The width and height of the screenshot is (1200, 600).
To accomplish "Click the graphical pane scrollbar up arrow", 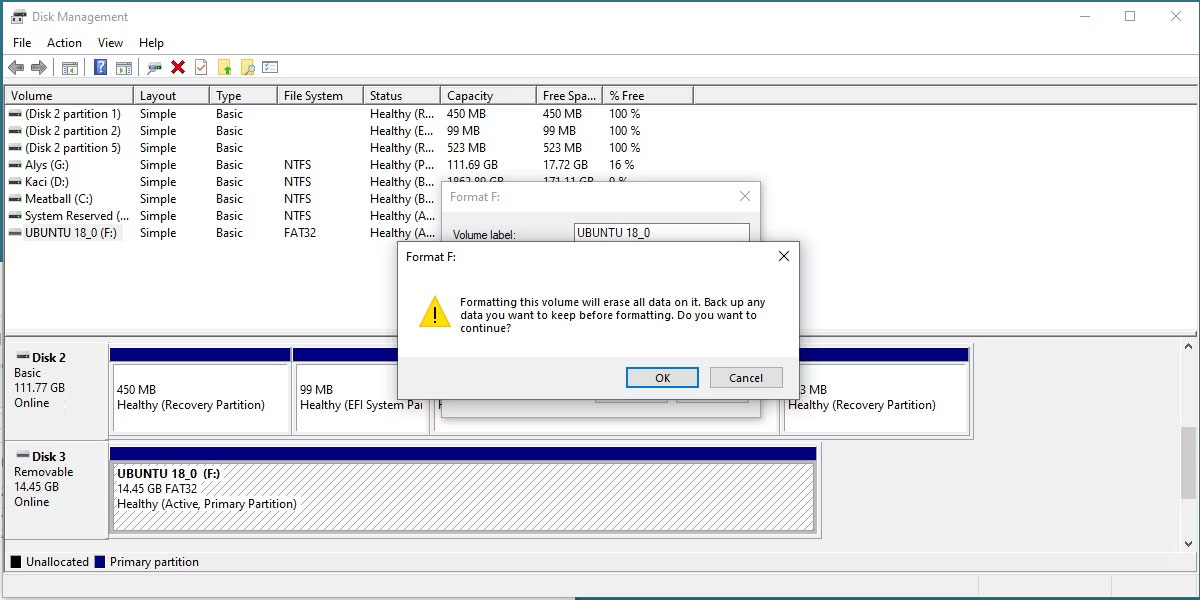I will point(1189,347).
